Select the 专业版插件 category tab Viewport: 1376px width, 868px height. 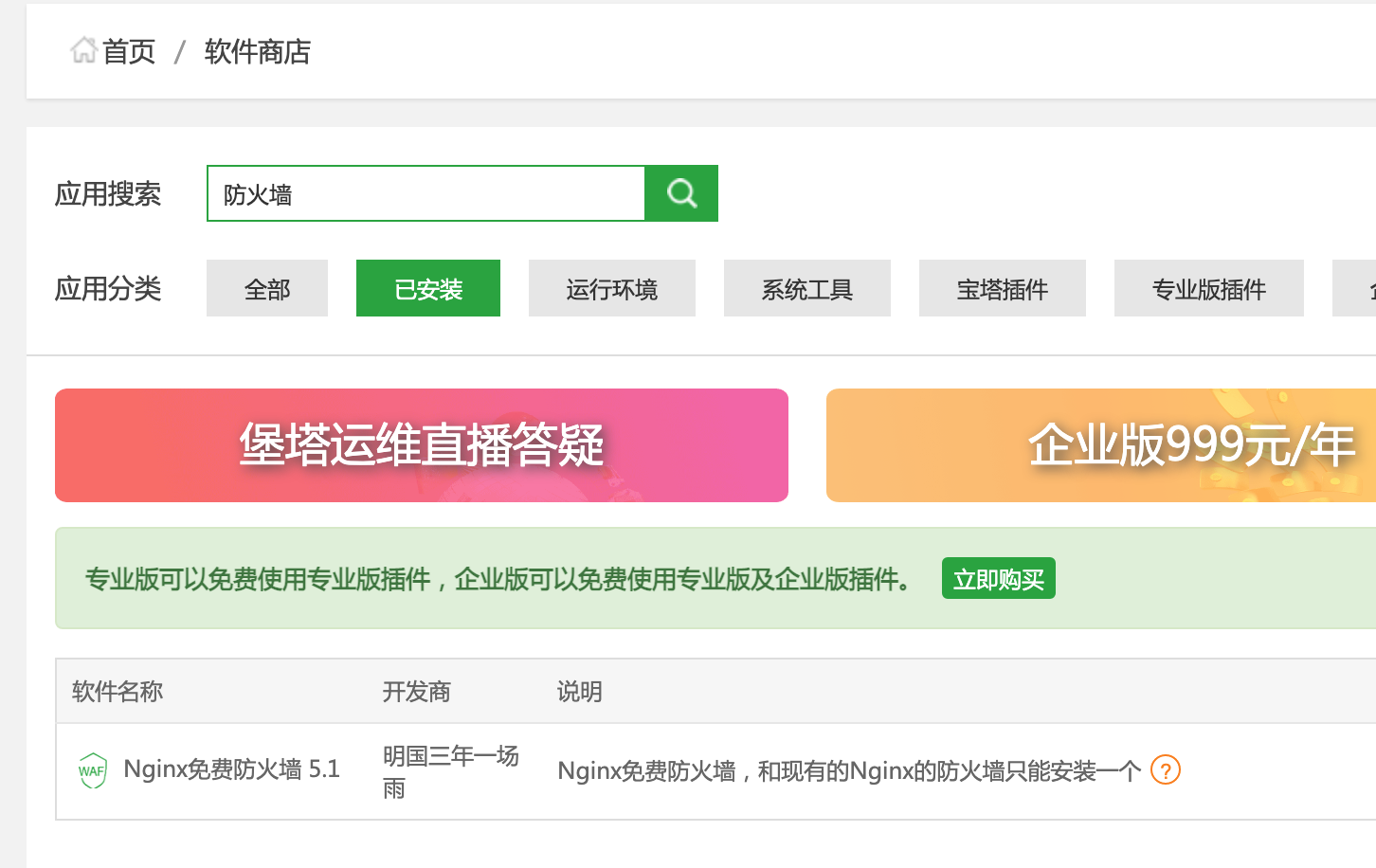(1209, 289)
